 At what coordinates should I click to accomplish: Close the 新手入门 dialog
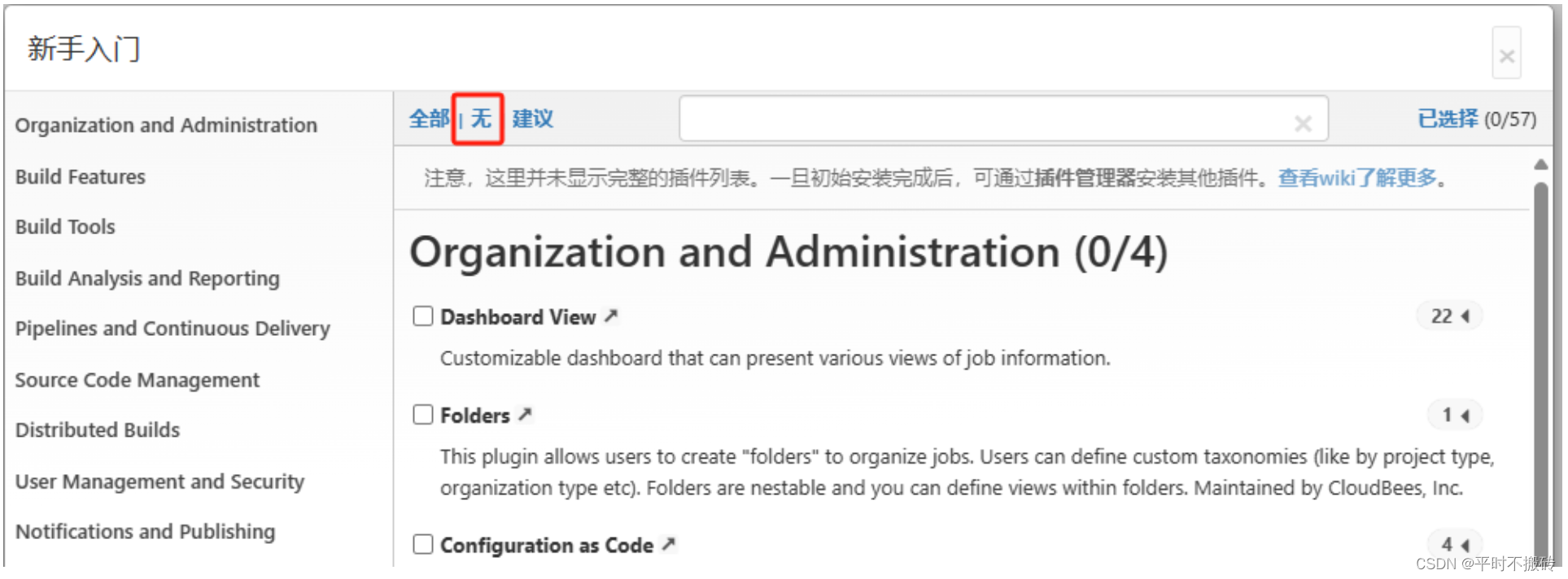pos(1506,54)
